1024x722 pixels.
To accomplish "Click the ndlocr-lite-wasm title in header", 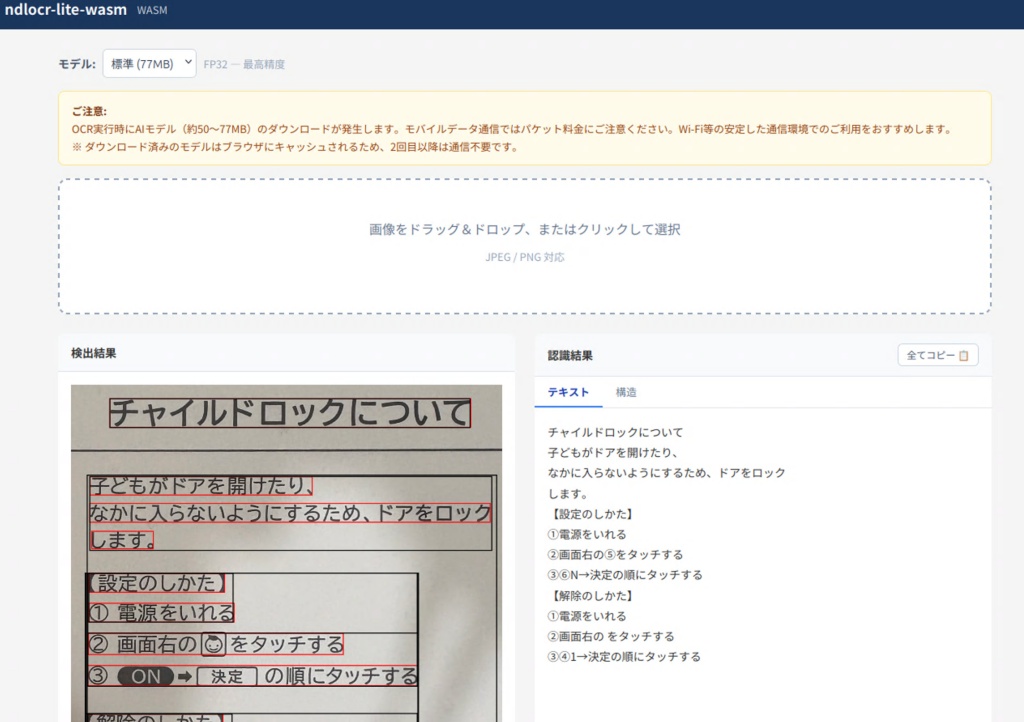I will coord(65,10).
